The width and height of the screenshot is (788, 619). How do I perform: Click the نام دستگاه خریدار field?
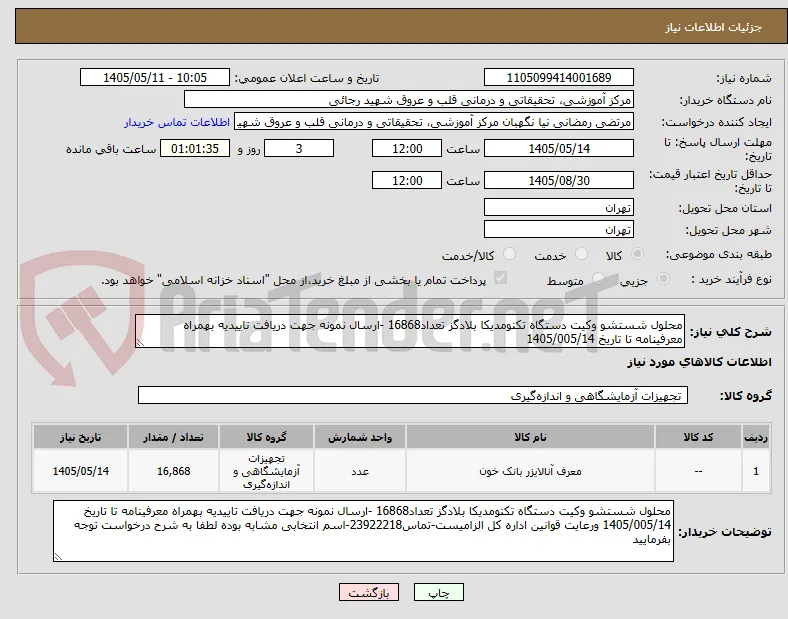[x=409, y=99]
